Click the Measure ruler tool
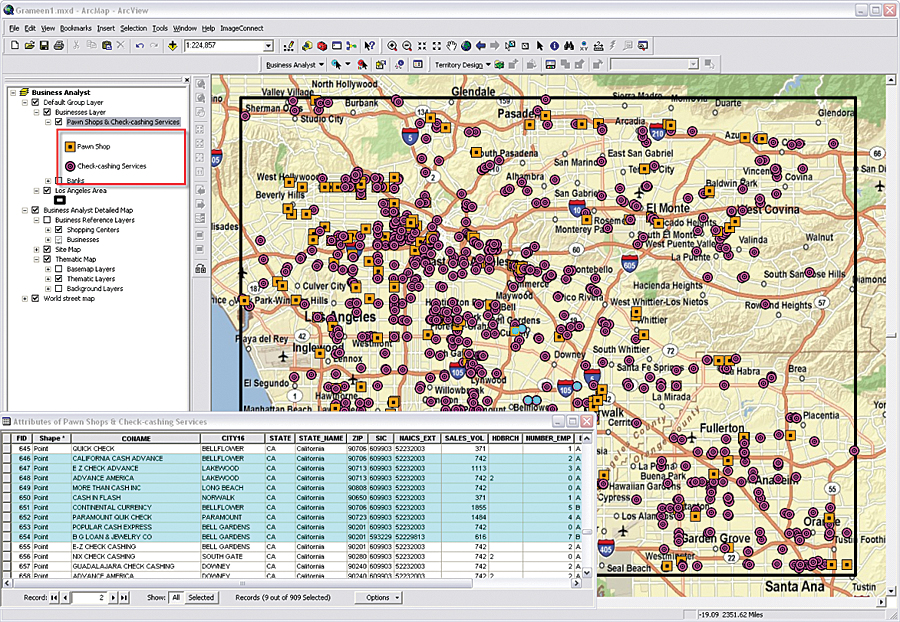The height and width of the screenshot is (622, 900). point(599,45)
